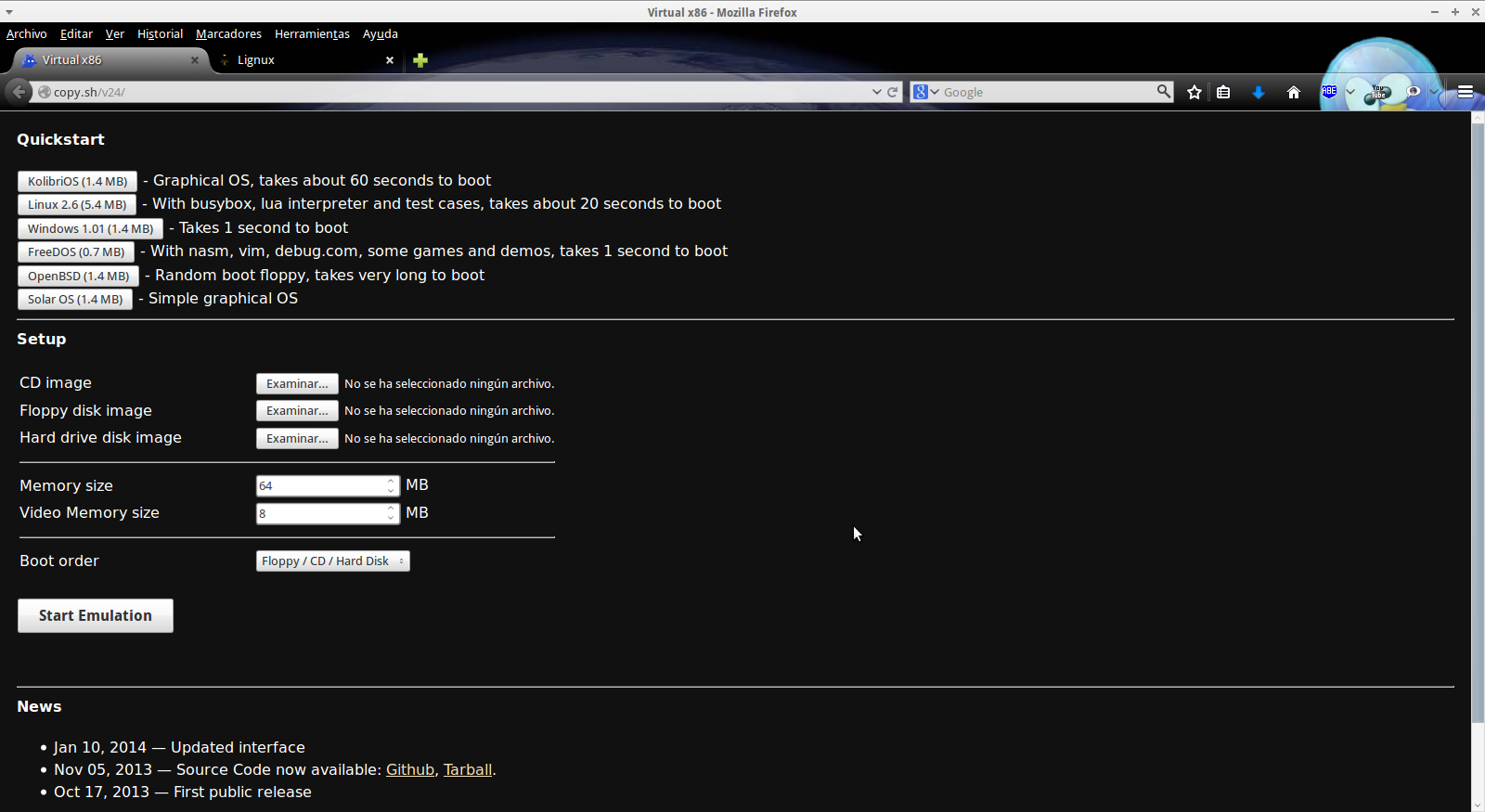Click the magnifier search icon
This screenshot has width=1485, height=812.
click(1164, 92)
